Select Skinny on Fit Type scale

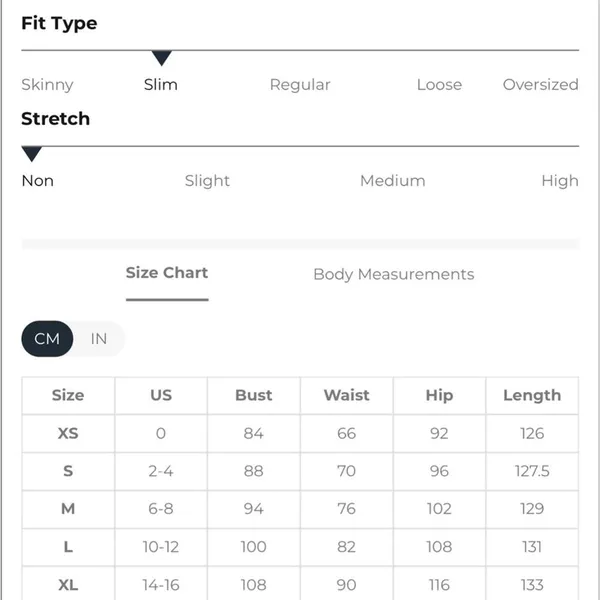pos(47,85)
